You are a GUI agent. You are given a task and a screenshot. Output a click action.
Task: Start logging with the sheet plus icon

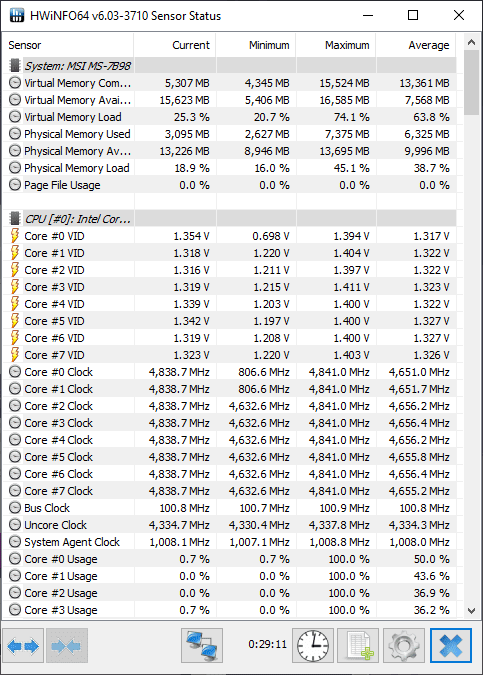point(358,646)
